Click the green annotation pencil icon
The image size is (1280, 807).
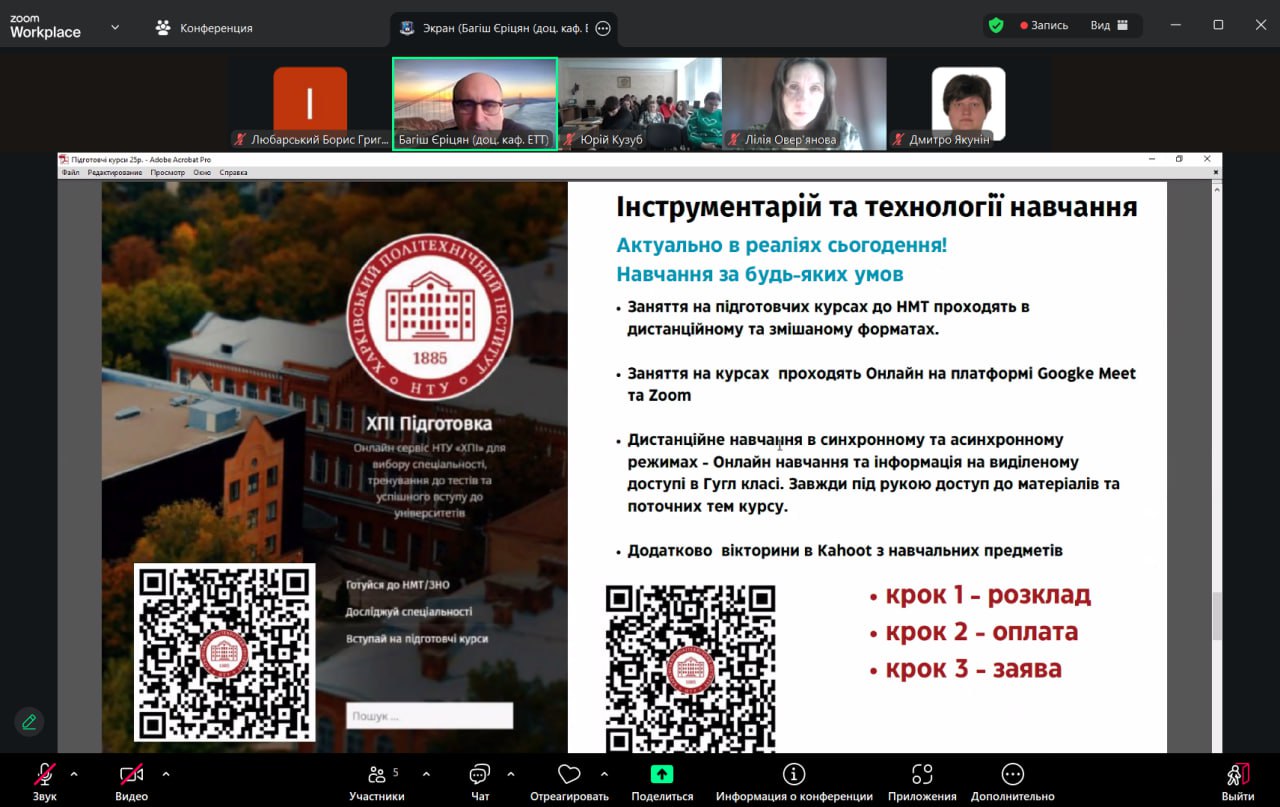click(29, 721)
